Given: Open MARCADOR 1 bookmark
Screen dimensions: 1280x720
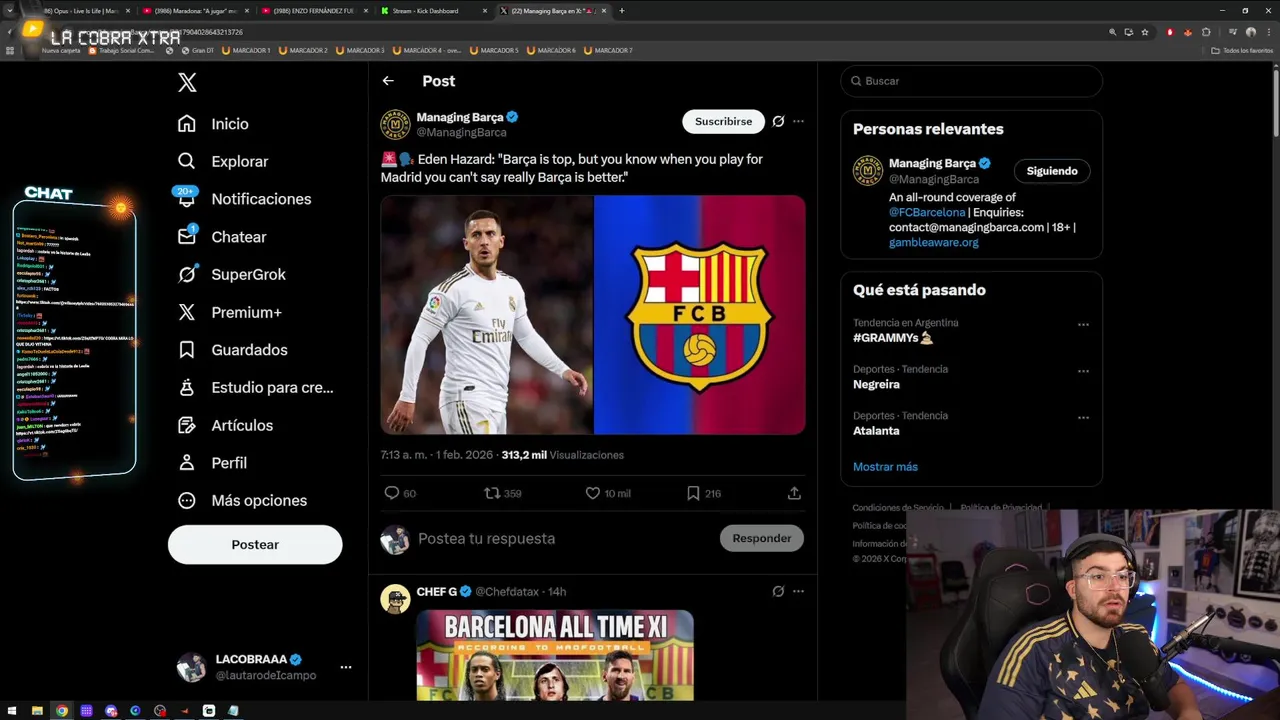Looking at the screenshot, I should click(x=246, y=50).
